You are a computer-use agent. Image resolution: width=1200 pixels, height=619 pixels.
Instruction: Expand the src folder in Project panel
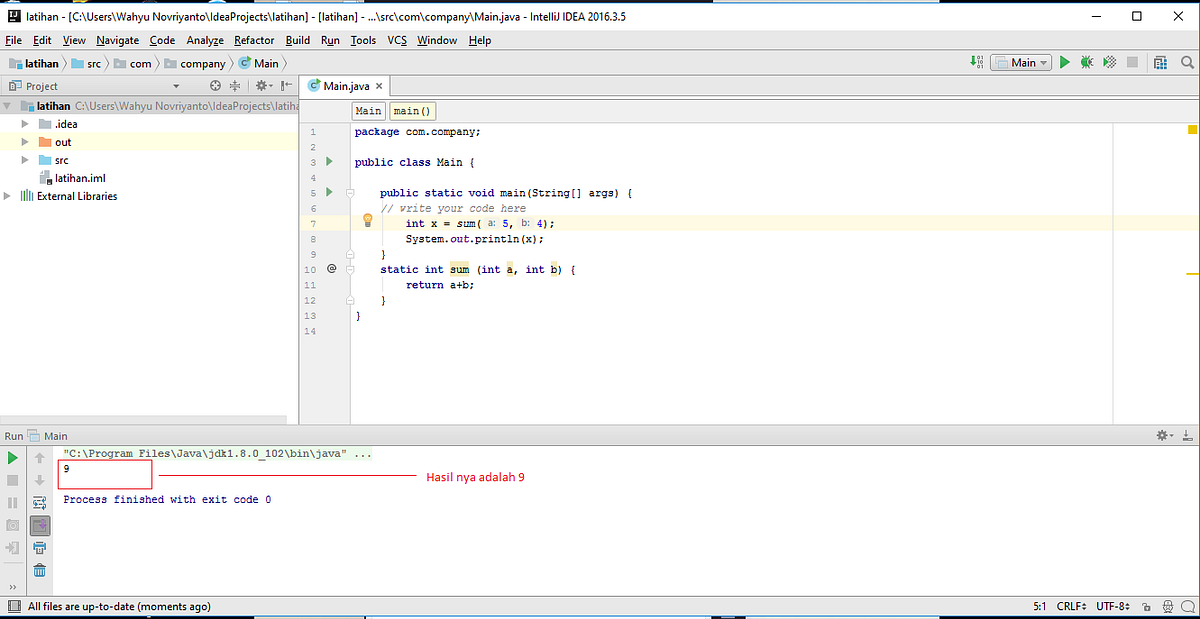click(24, 159)
